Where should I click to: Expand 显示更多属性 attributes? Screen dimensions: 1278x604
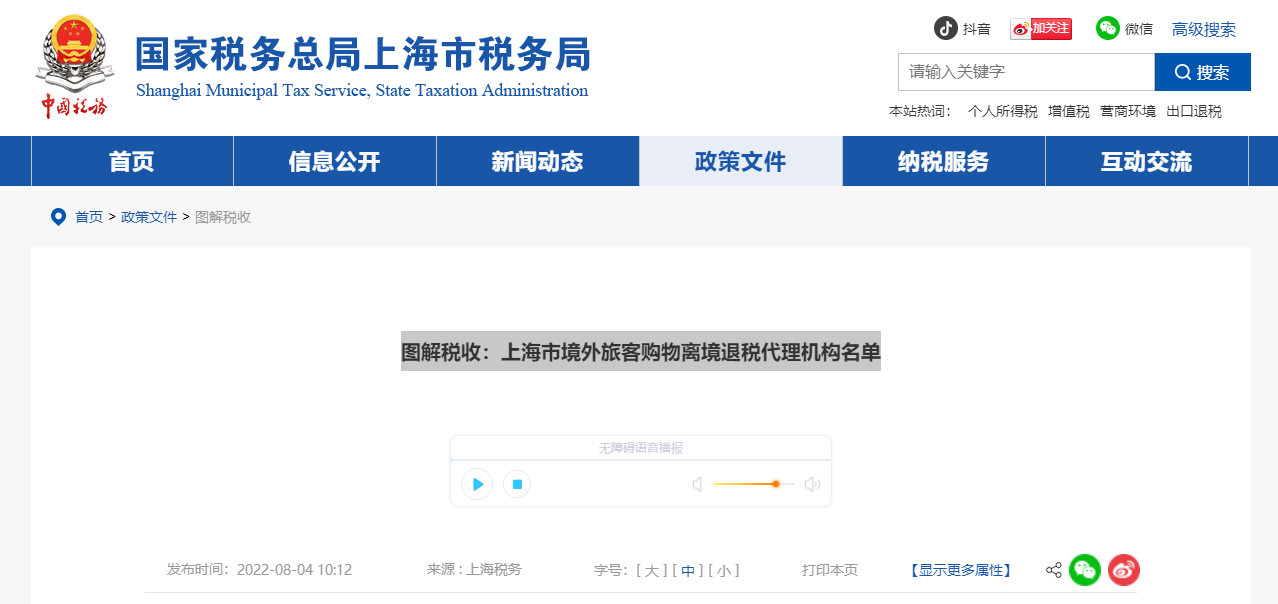pos(961,570)
